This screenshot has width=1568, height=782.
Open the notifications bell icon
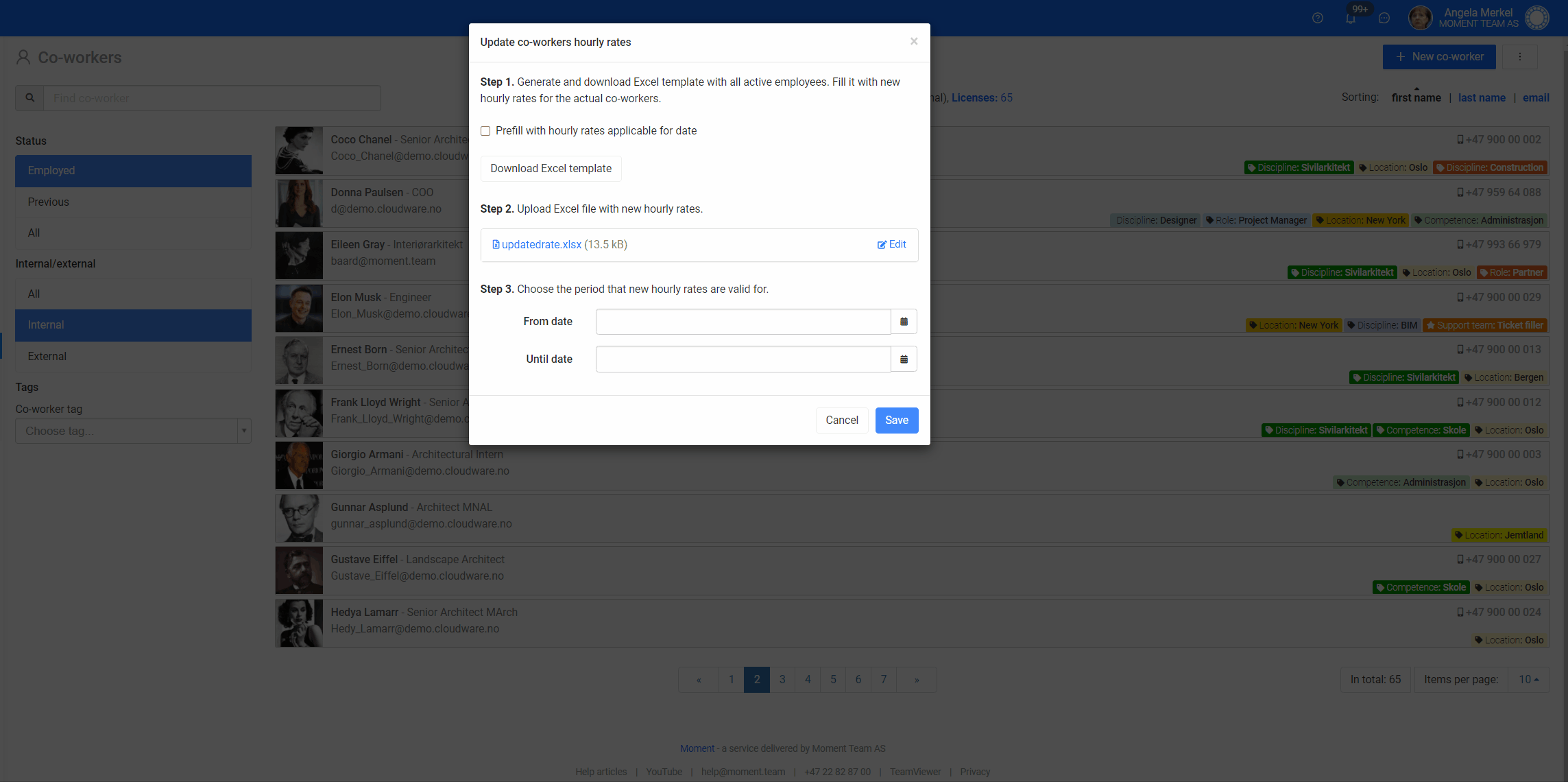(x=1350, y=19)
